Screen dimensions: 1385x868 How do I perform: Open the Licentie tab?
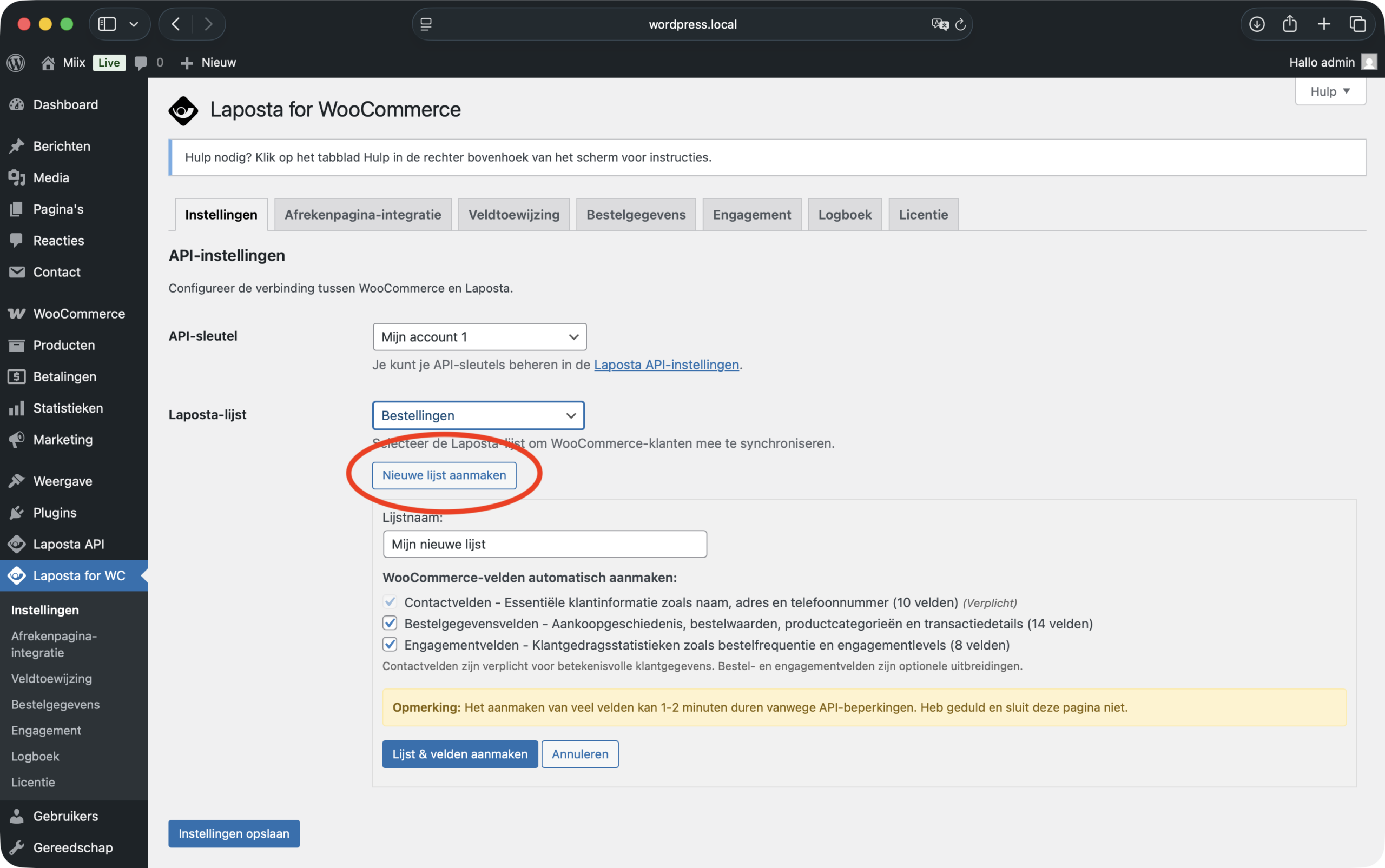[923, 214]
